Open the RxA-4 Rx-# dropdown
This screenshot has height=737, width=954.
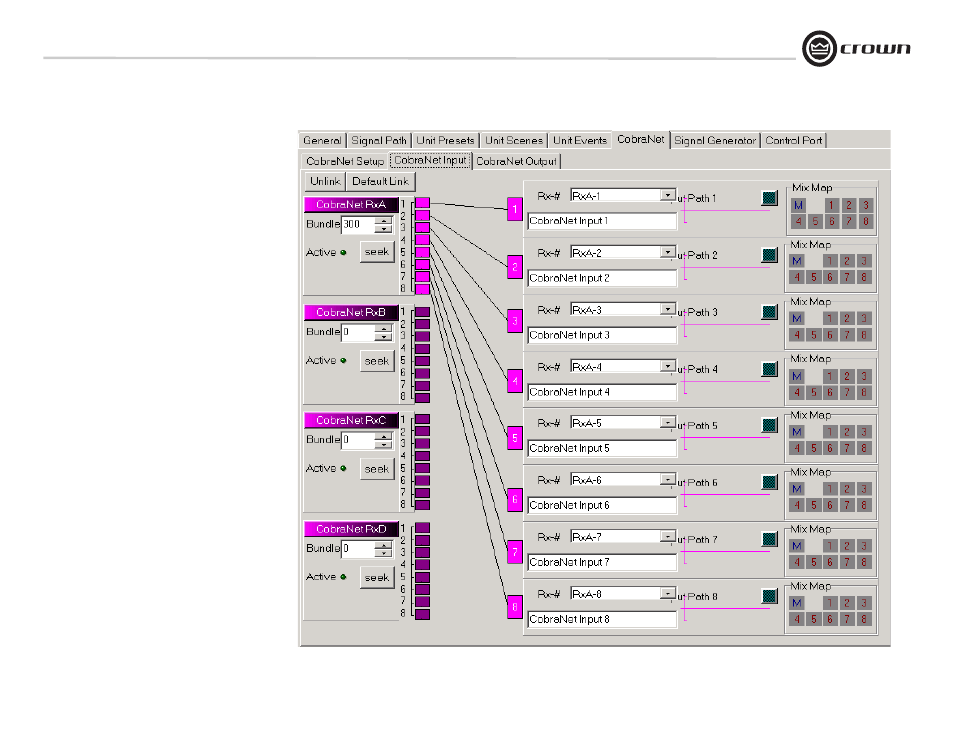(667, 366)
